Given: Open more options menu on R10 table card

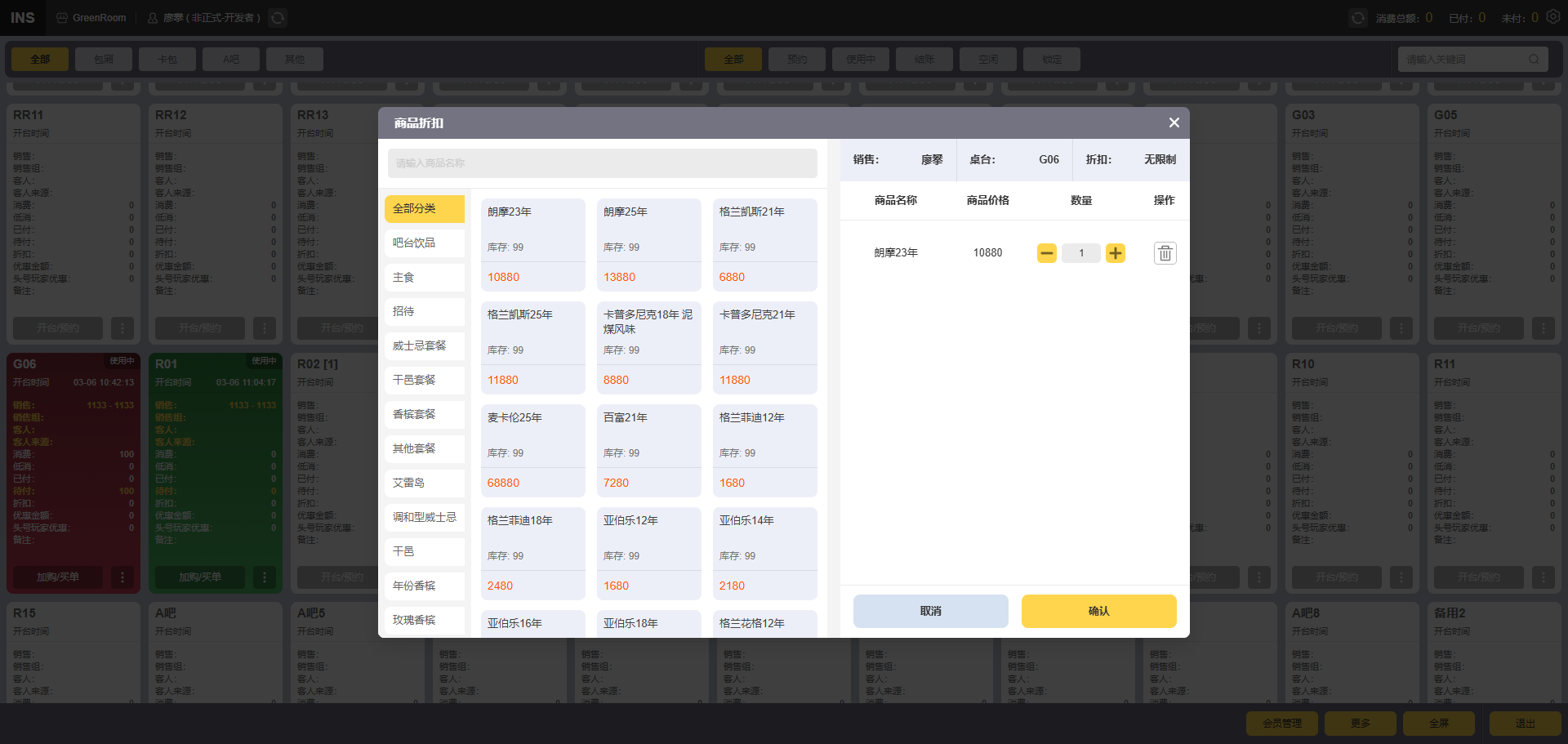Looking at the screenshot, I should 1401,577.
